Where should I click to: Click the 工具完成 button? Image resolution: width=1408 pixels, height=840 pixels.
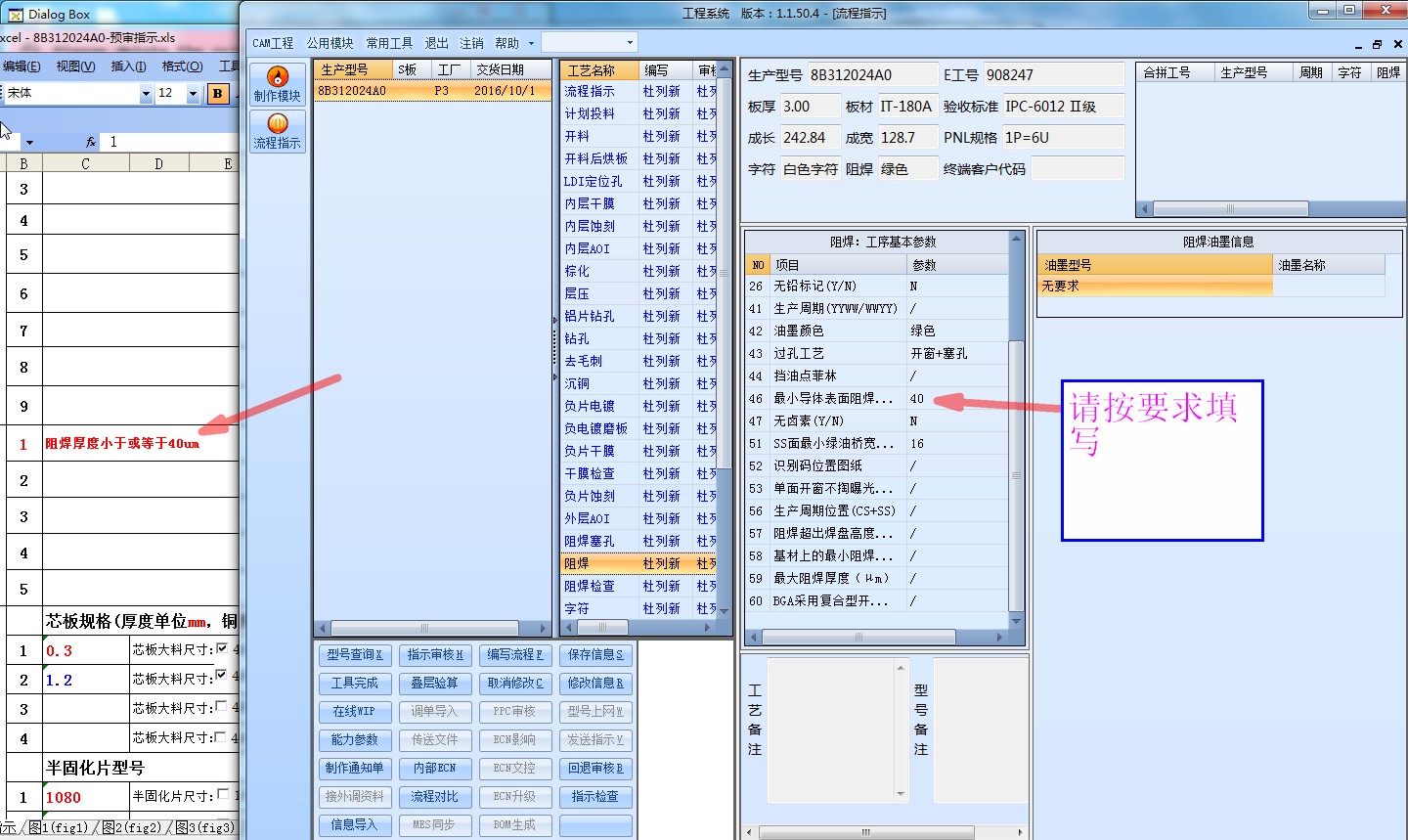point(355,684)
